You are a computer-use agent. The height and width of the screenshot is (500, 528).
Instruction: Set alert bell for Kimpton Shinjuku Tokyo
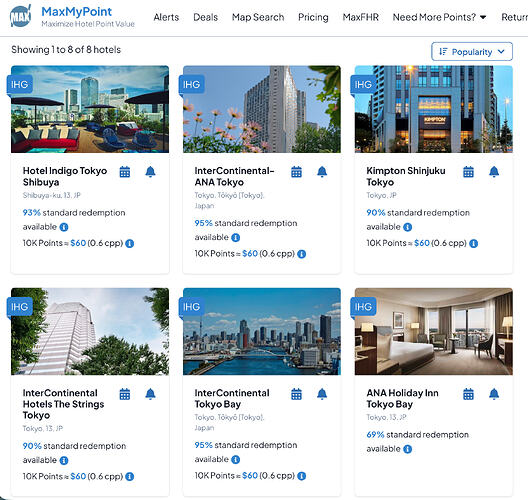494,172
